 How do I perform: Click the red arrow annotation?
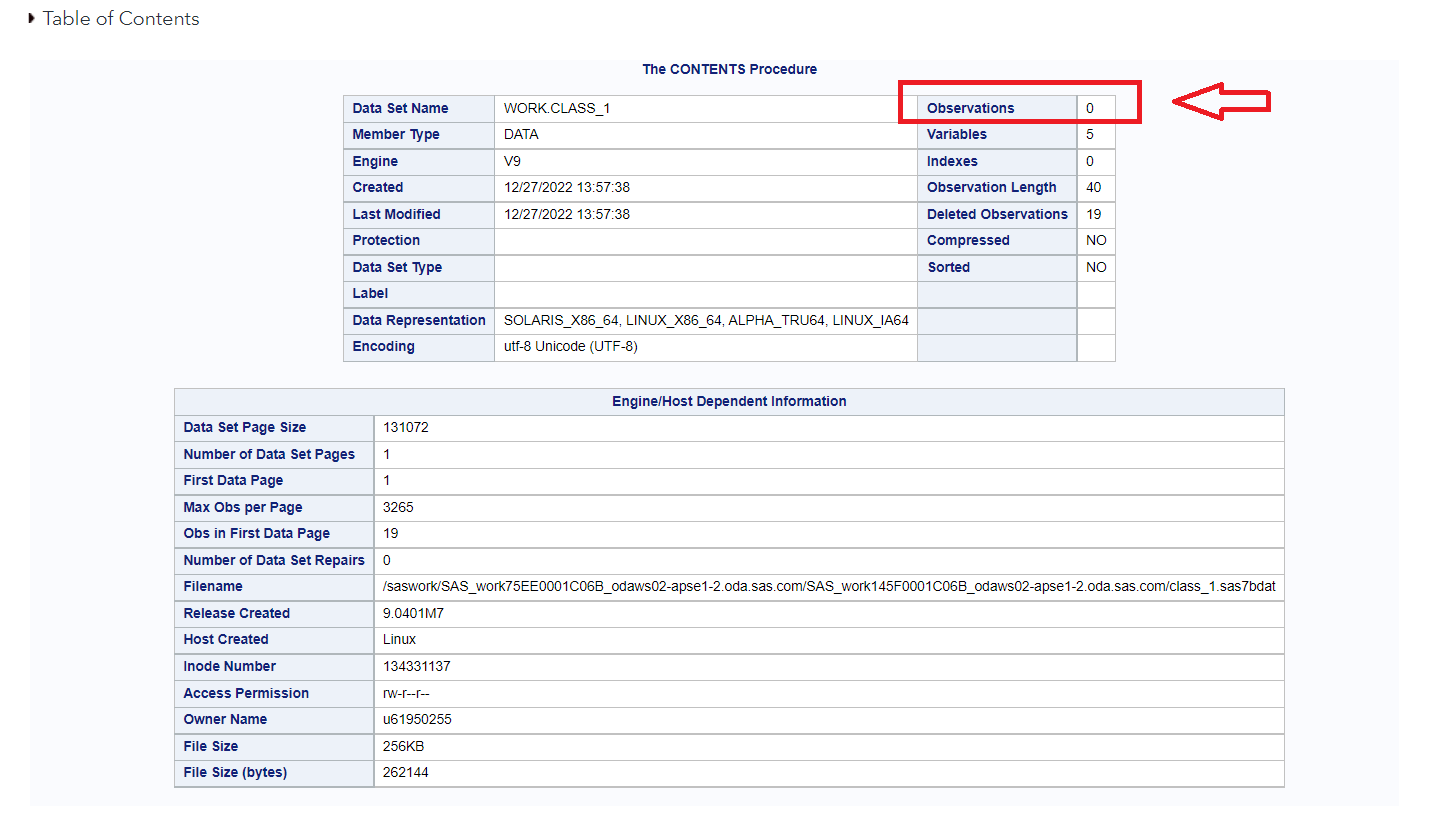point(1220,101)
